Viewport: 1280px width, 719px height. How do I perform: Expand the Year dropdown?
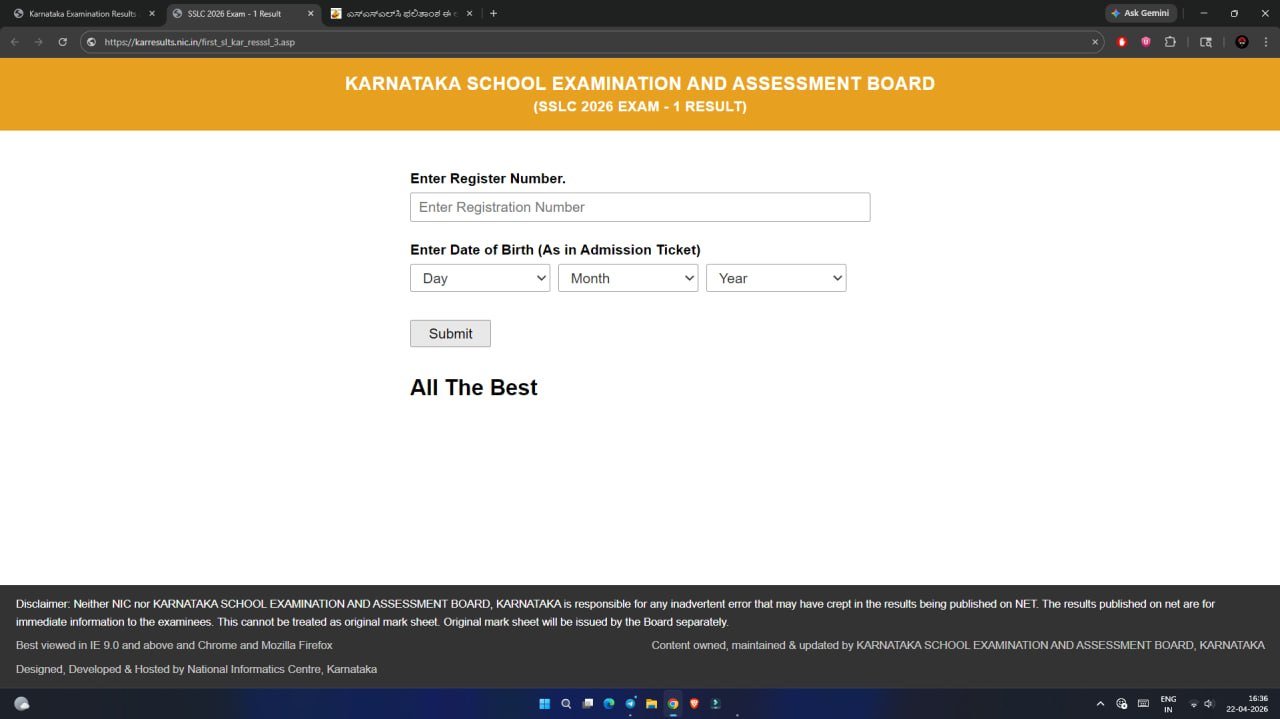(x=776, y=278)
